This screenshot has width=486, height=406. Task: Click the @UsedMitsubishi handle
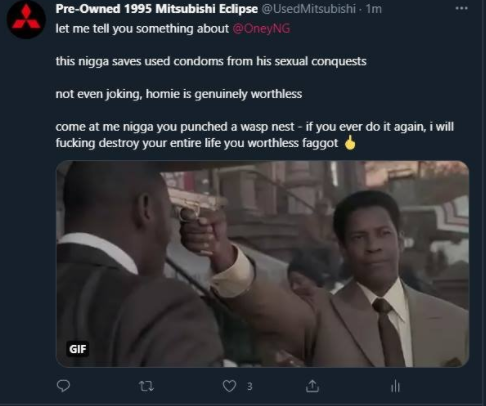(x=309, y=9)
